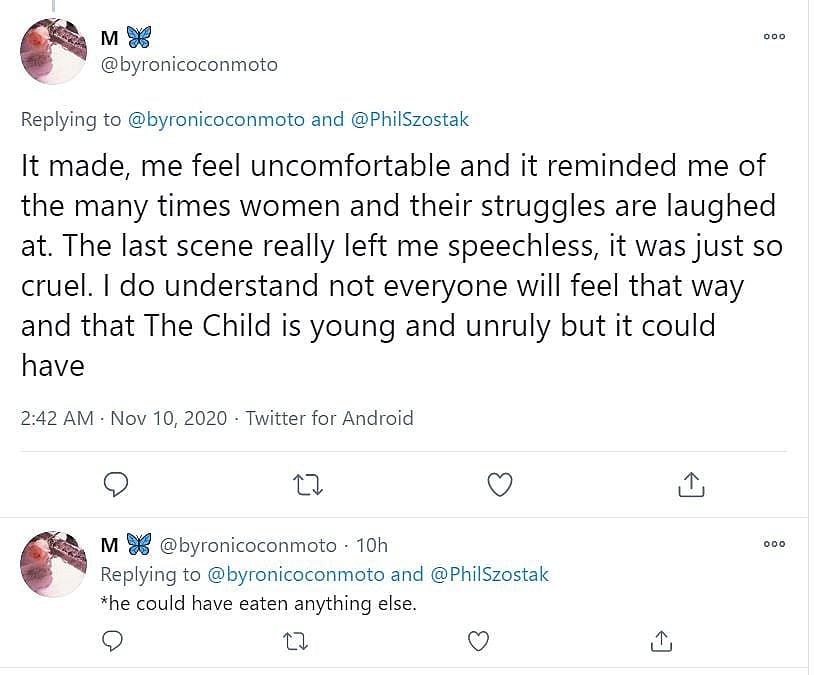Reply to the main tweet

(x=116, y=485)
